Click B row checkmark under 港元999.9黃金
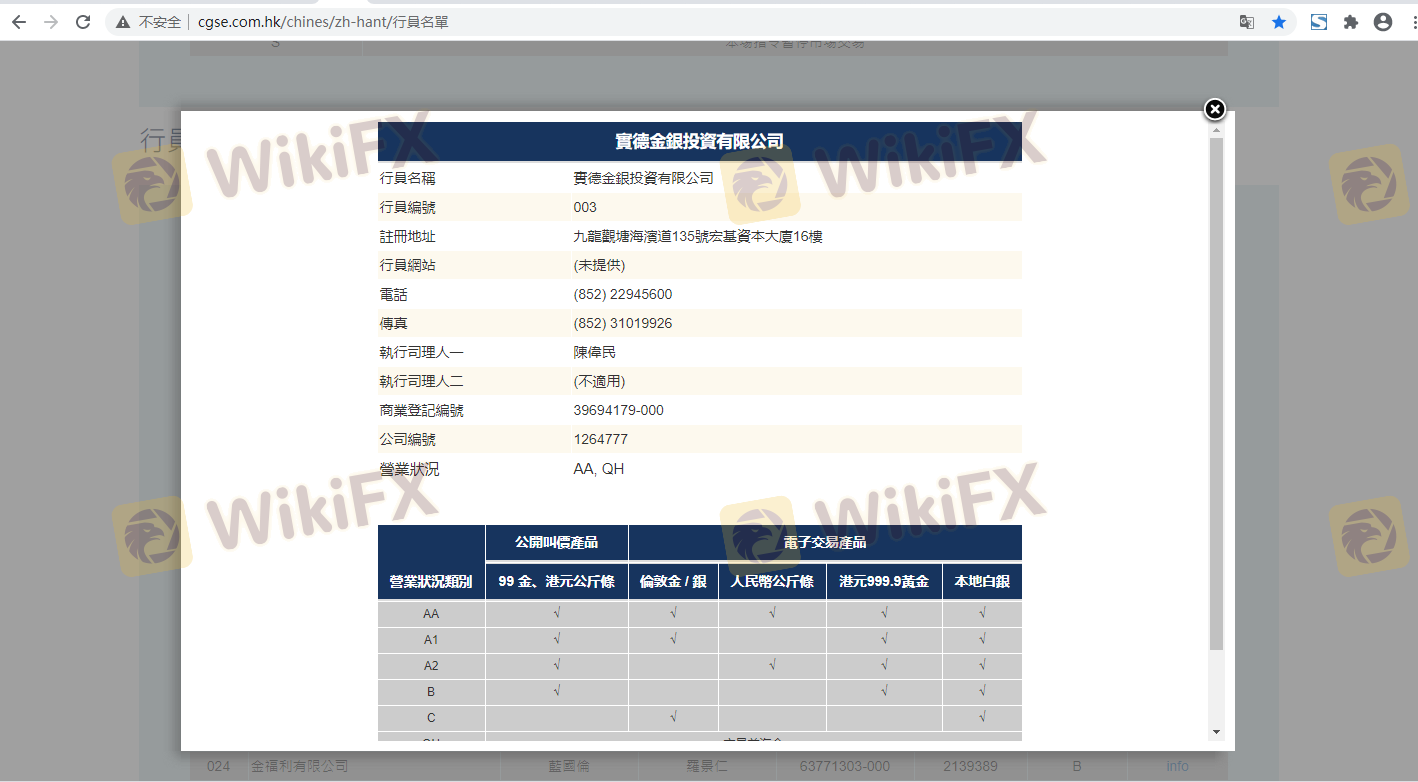This screenshot has width=1418, height=782. point(884,691)
